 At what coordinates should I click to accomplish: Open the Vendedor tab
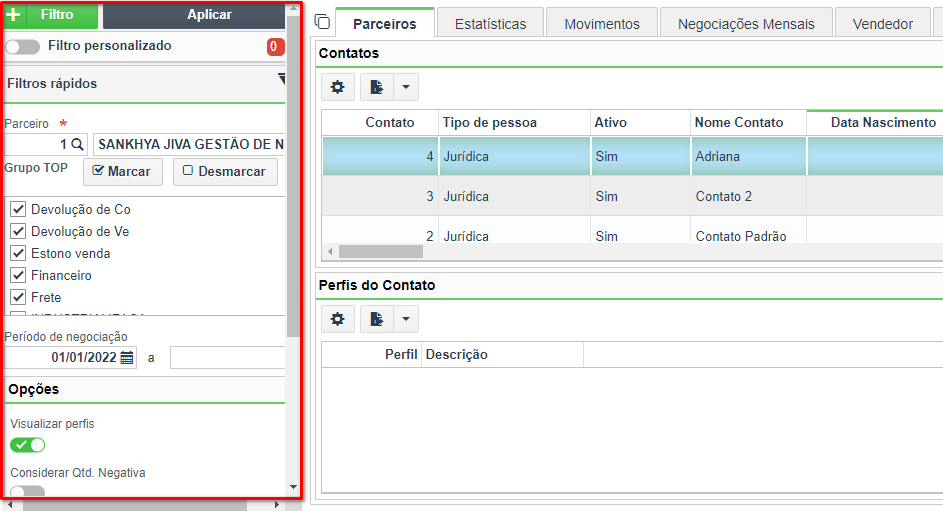883,23
